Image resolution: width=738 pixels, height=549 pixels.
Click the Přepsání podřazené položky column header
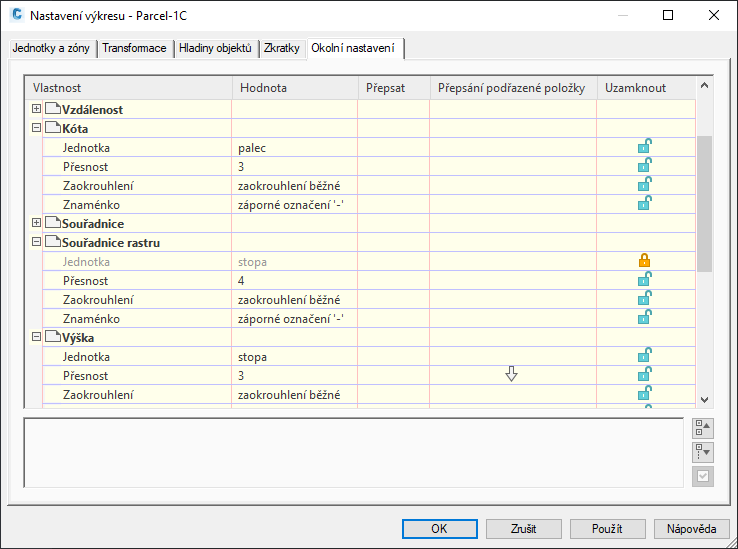click(x=513, y=88)
